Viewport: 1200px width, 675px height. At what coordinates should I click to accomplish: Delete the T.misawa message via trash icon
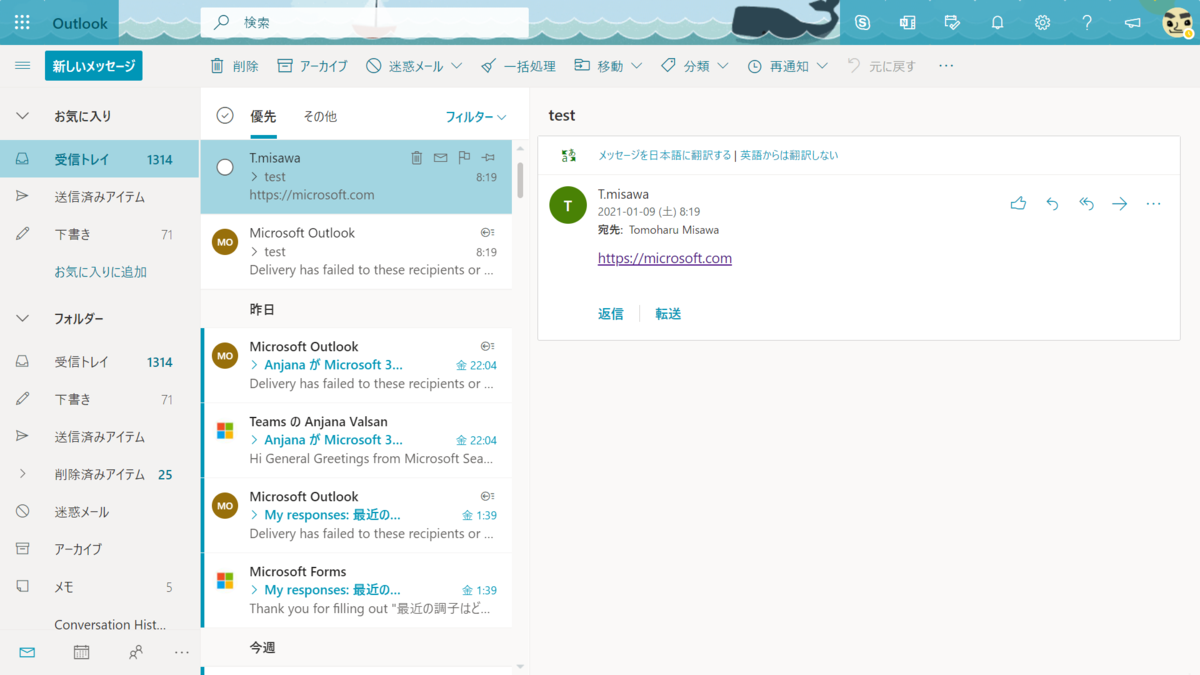tap(417, 158)
